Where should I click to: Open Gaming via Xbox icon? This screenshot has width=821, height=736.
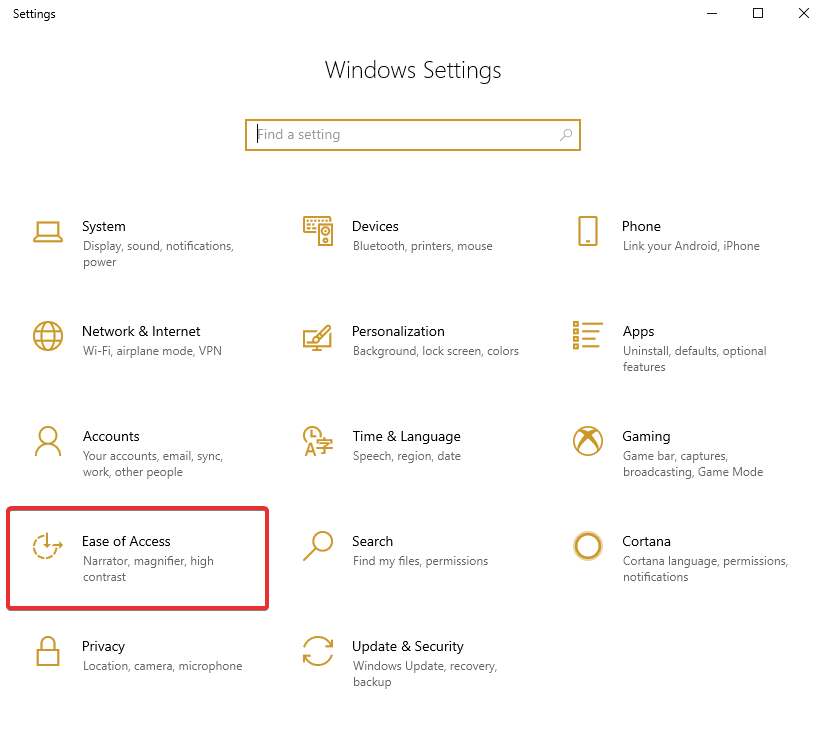click(x=588, y=441)
